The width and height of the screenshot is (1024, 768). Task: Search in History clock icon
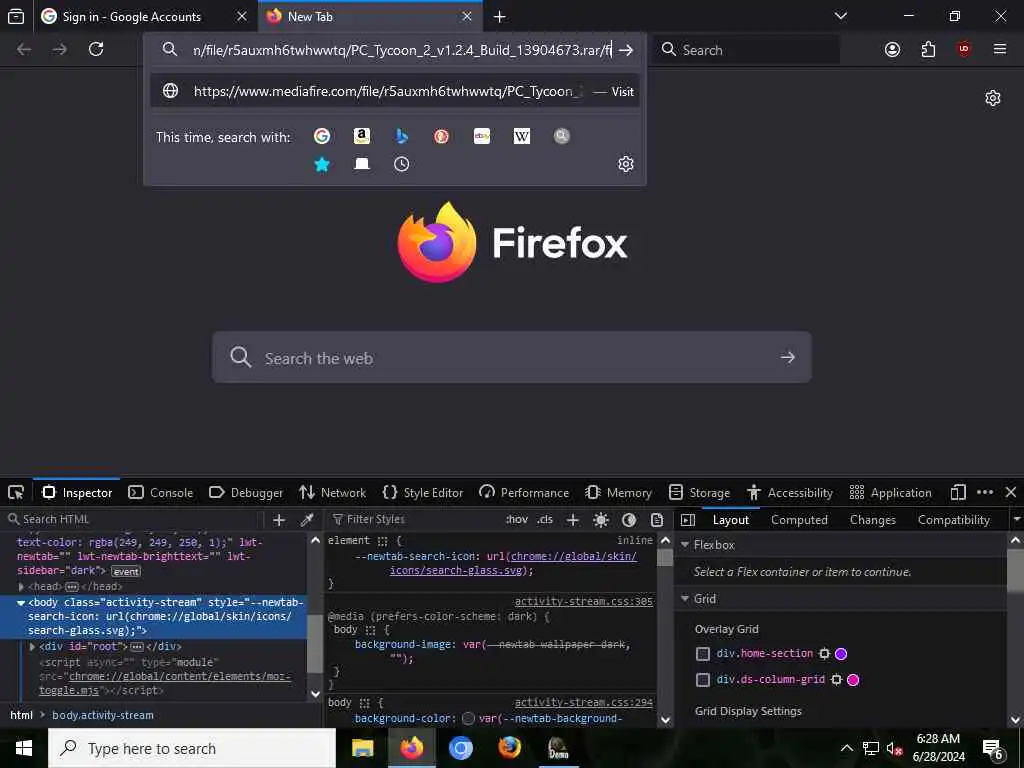(402, 164)
